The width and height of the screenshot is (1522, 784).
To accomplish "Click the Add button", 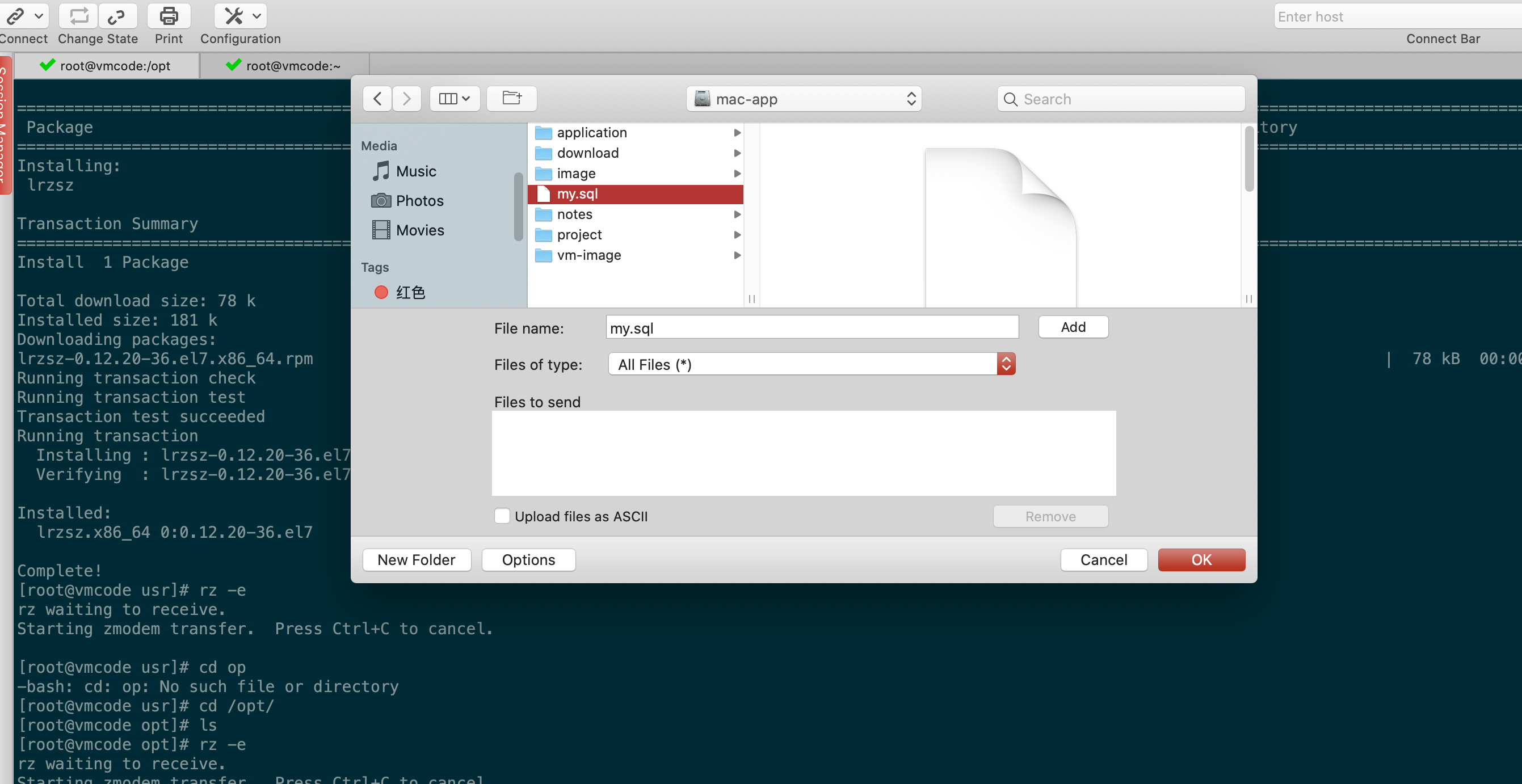I will pyautogui.click(x=1073, y=327).
